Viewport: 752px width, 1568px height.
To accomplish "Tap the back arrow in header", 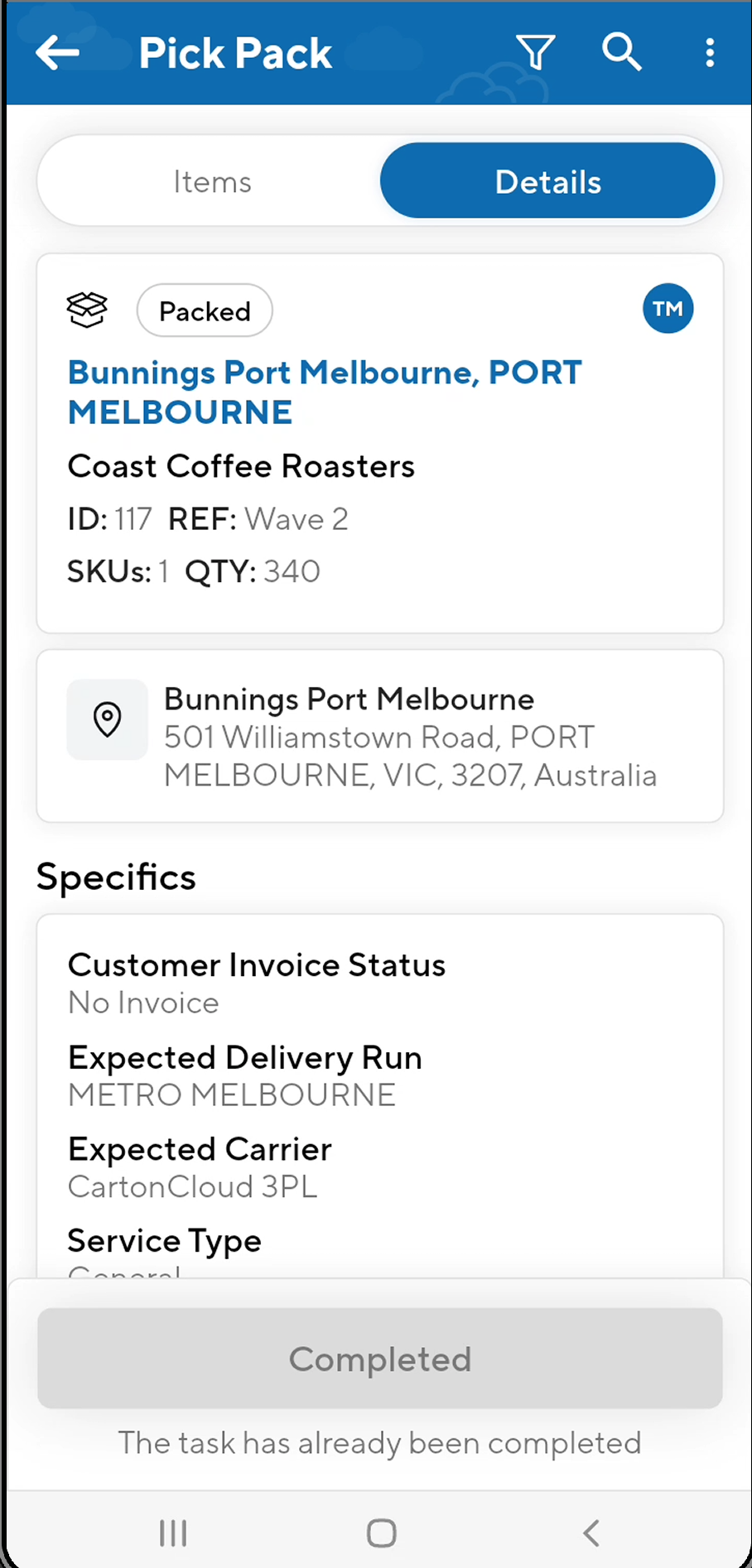I will point(58,53).
